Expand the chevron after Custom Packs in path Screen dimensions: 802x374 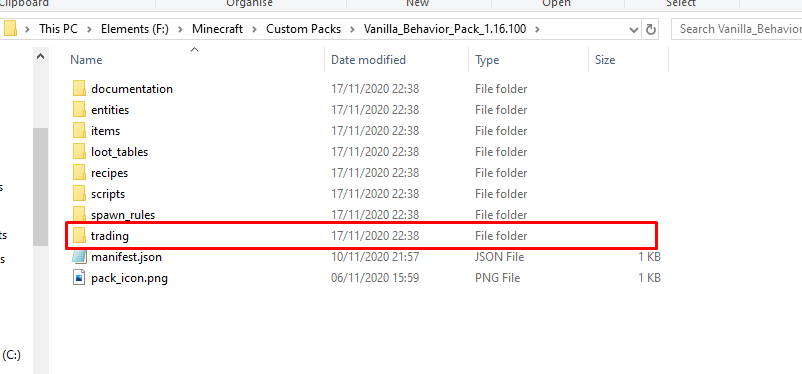point(352,29)
